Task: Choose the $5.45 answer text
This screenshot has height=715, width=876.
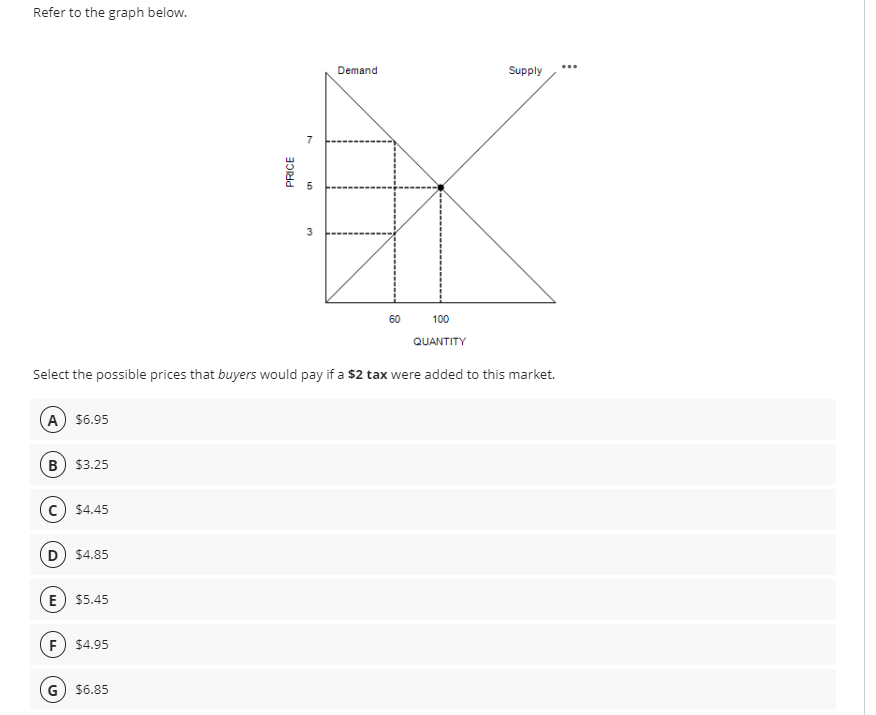Action: point(92,599)
